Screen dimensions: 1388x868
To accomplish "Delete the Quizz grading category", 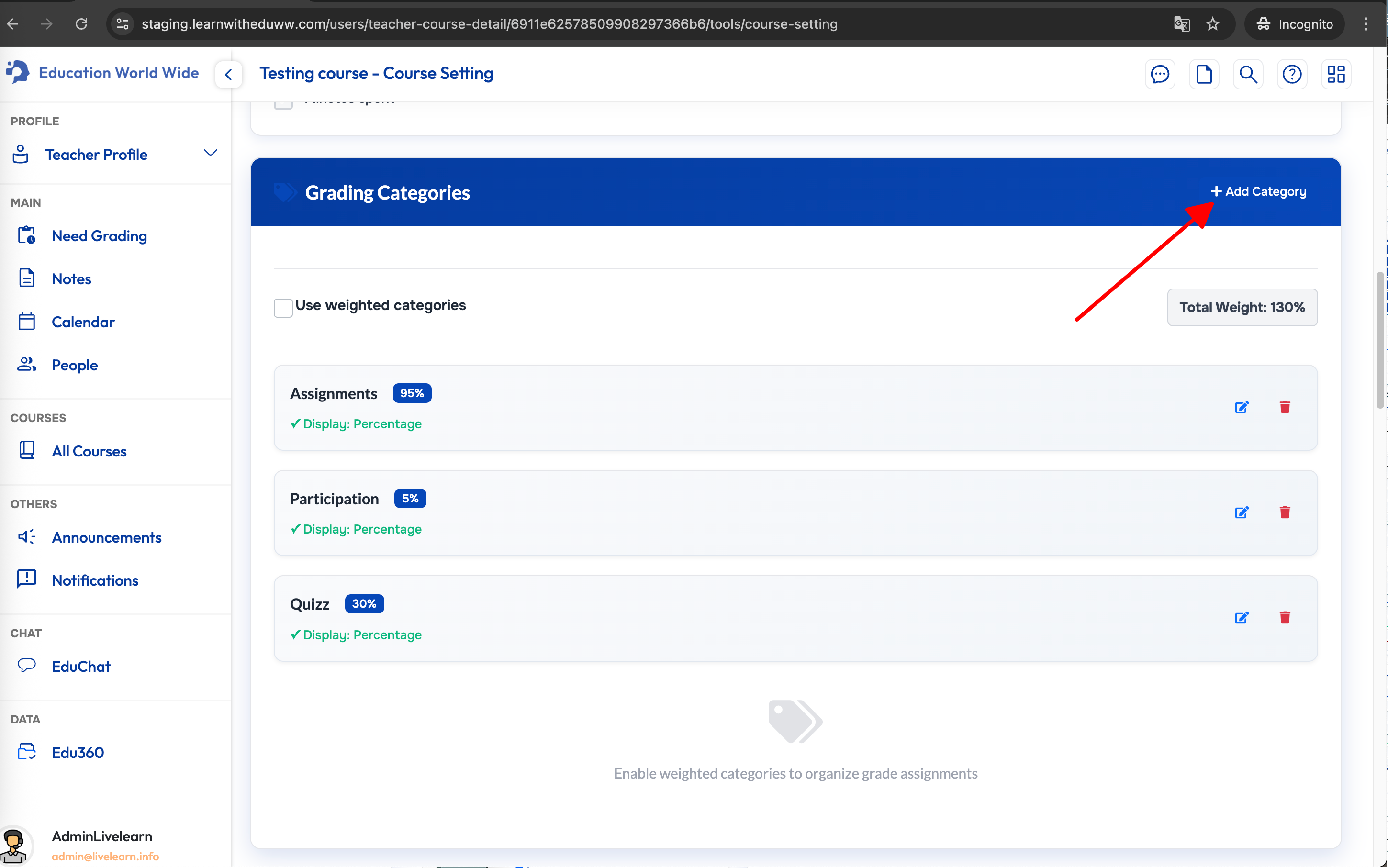I will pyautogui.click(x=1285, y=617).
